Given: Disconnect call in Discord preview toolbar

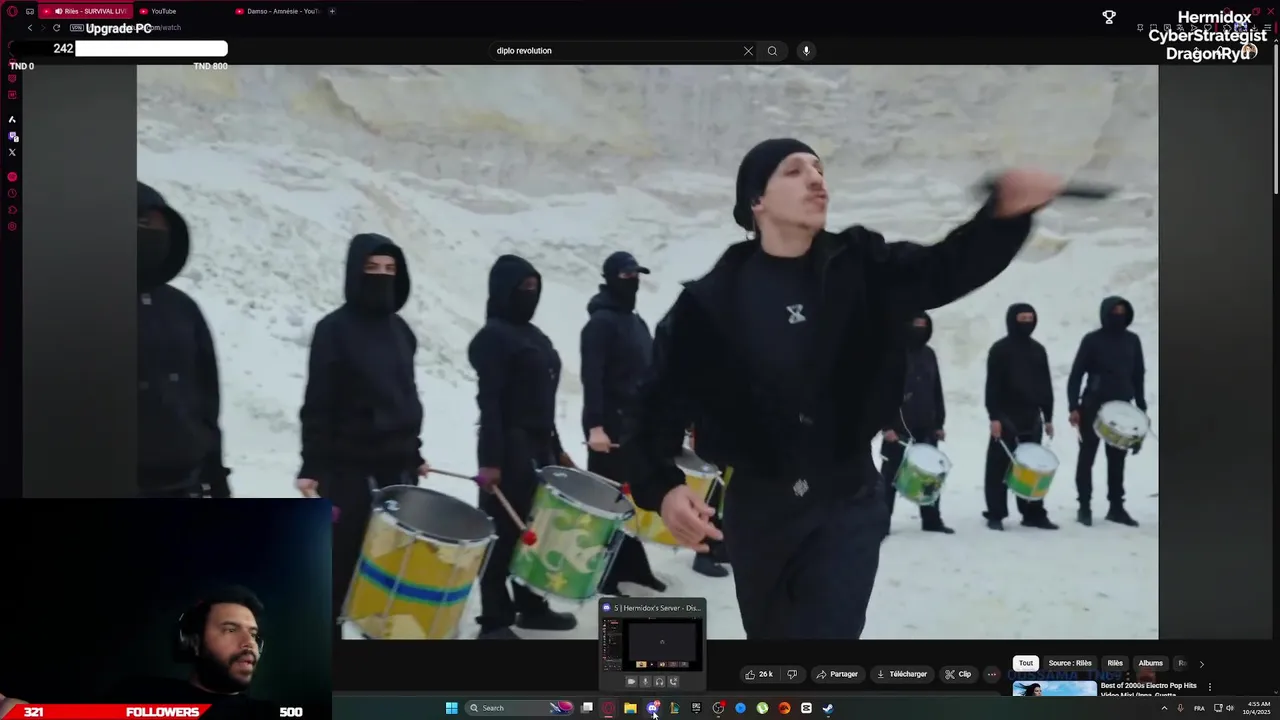Looking at the screenshot, I should (x=673, y=682).
